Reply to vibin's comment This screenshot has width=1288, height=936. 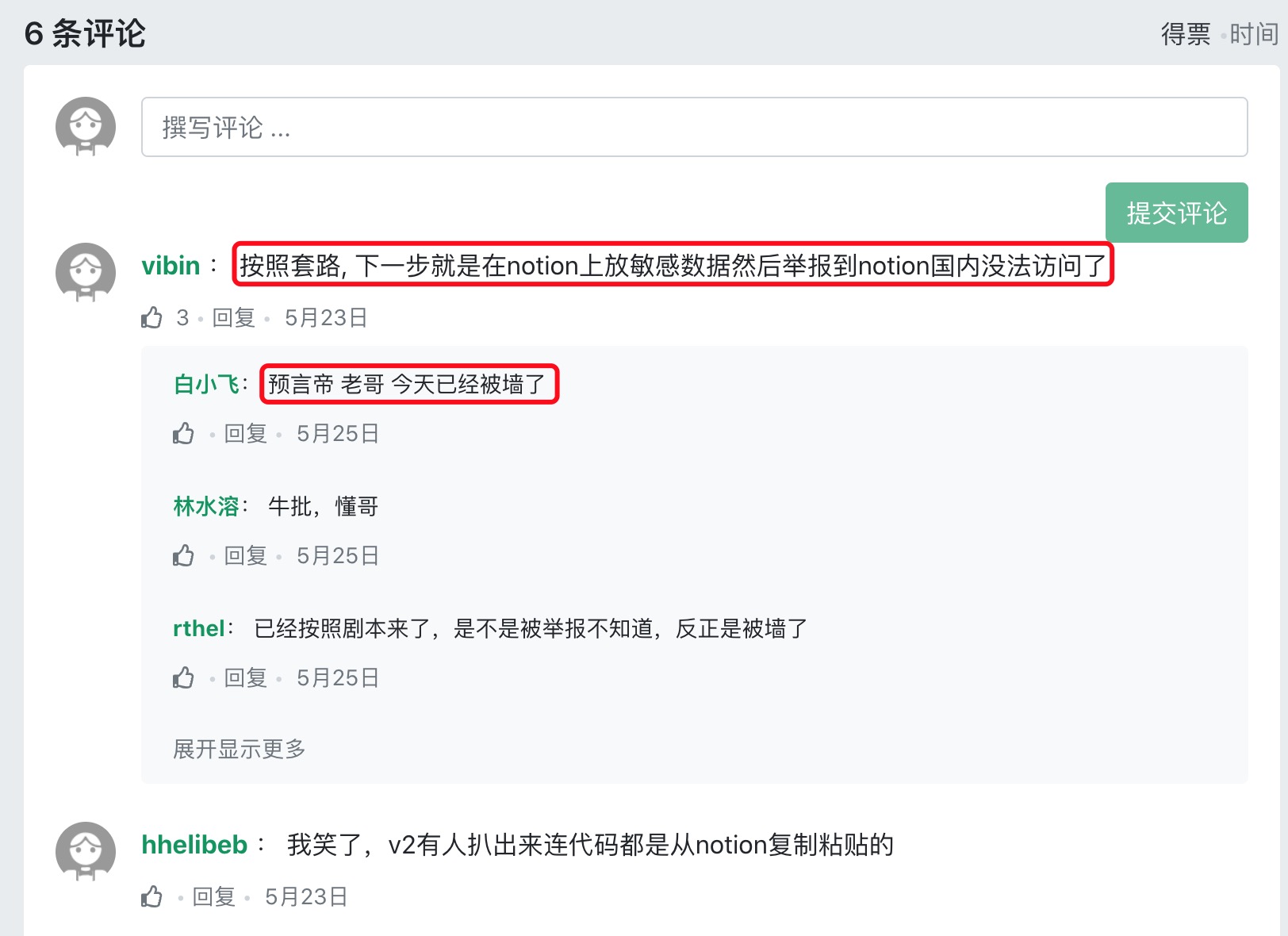(x=233, y=318)
